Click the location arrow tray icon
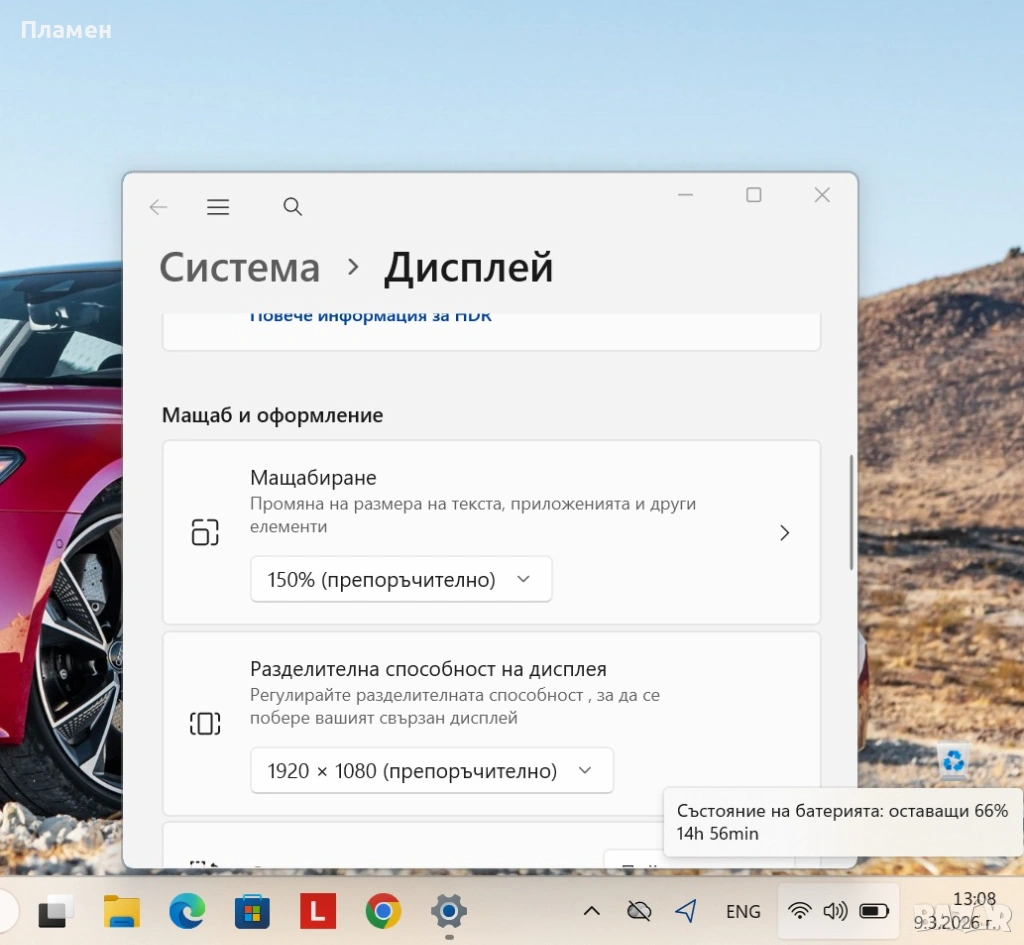 click(686, 911)
